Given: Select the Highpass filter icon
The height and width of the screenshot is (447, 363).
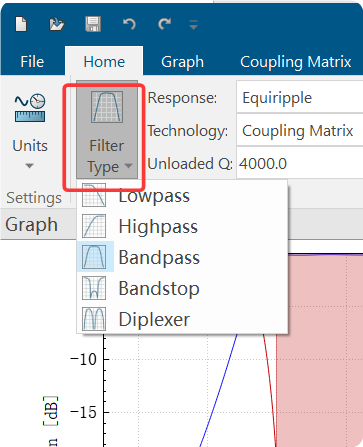Looking at the screenshot, I should [94, 226].
